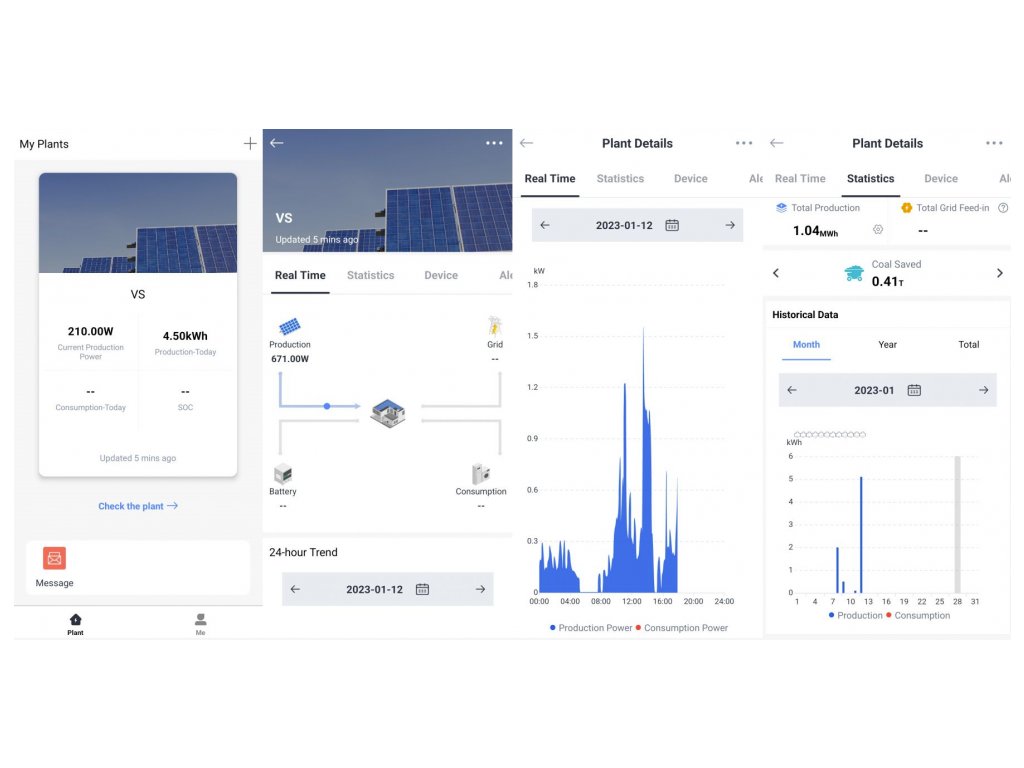
Task: Tap the 4.50kWh Production-Today value
Action: 185,336
